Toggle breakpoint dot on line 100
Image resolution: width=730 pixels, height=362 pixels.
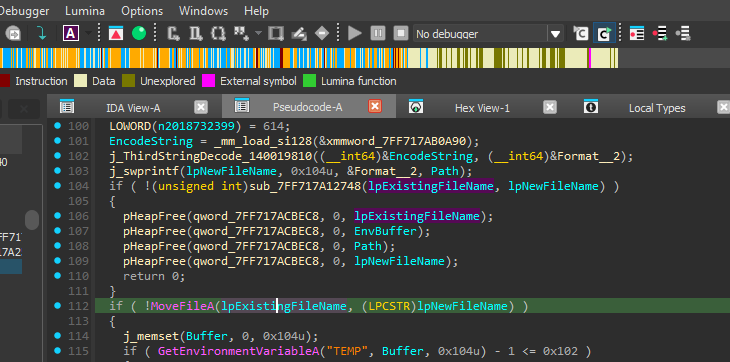[x=57, y=125]
